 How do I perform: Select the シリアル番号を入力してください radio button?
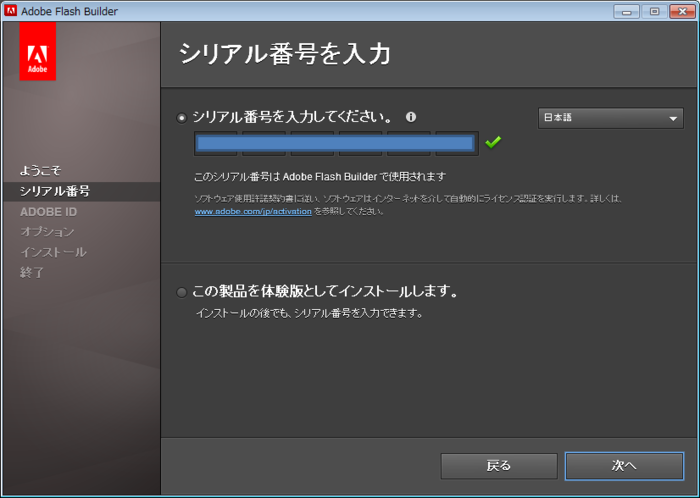coord(181,118)
